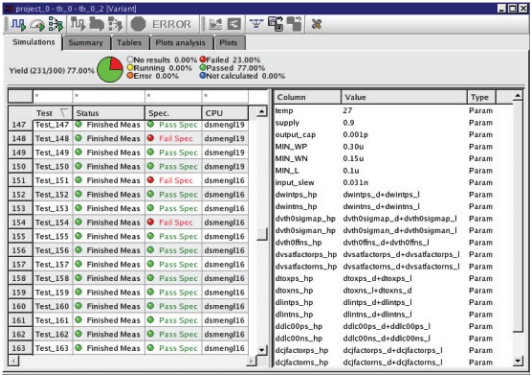
Task: Click the Spec. column header
Action: (x=173, y=113)
